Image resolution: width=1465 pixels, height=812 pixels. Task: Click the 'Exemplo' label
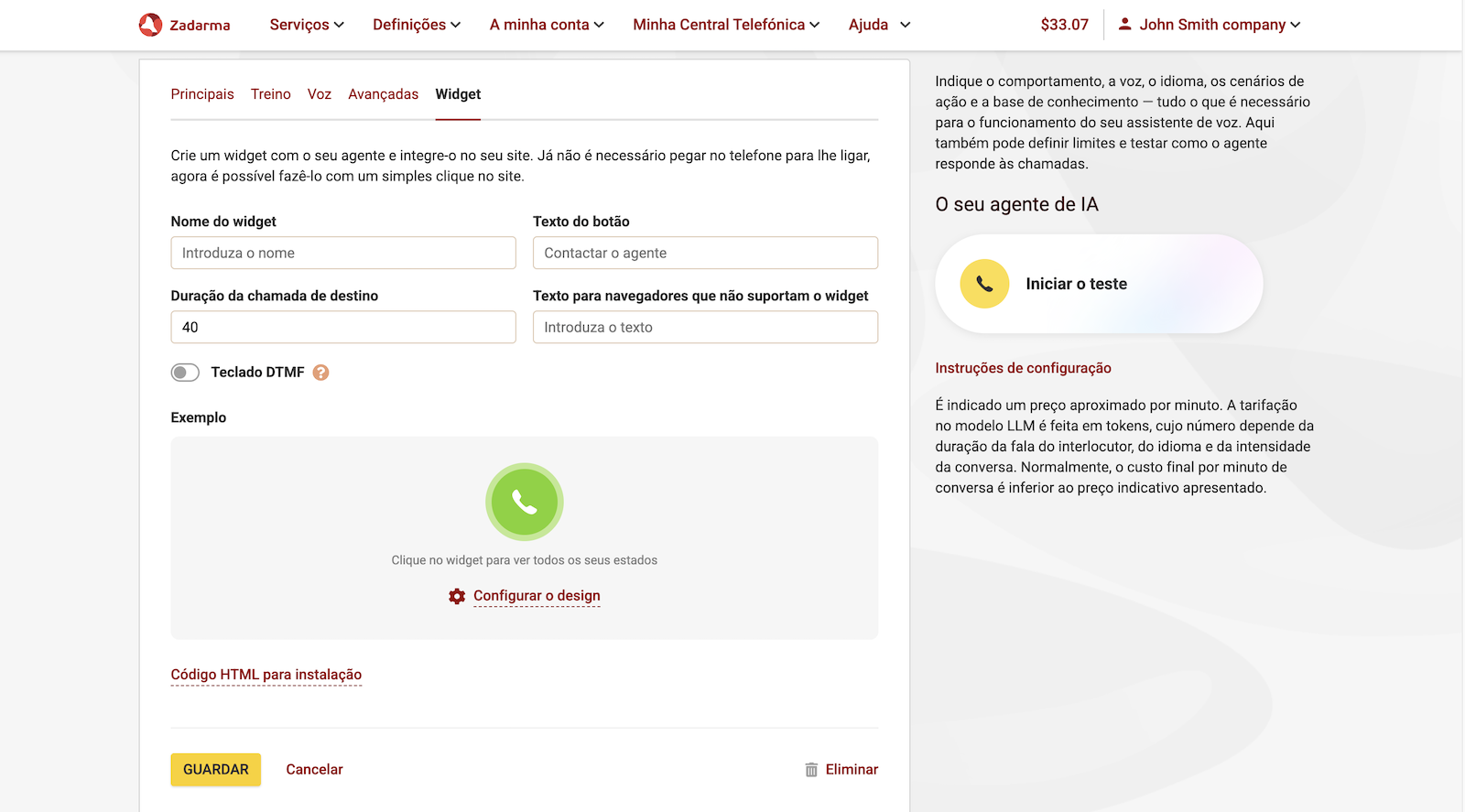coord(199,417)
